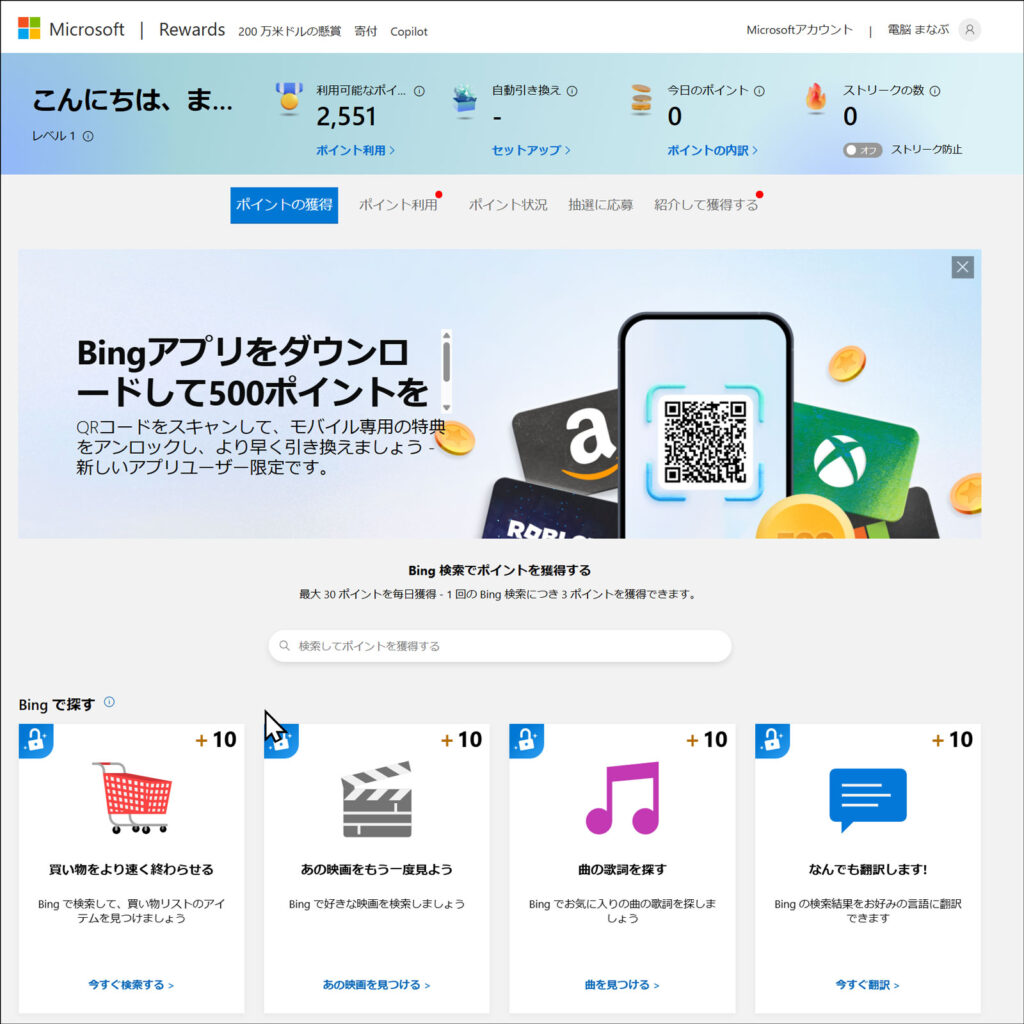Click banner text scrollbar up arrow
The height and width of the screenshot is (1024, 1024).
(x=447, y=335)
